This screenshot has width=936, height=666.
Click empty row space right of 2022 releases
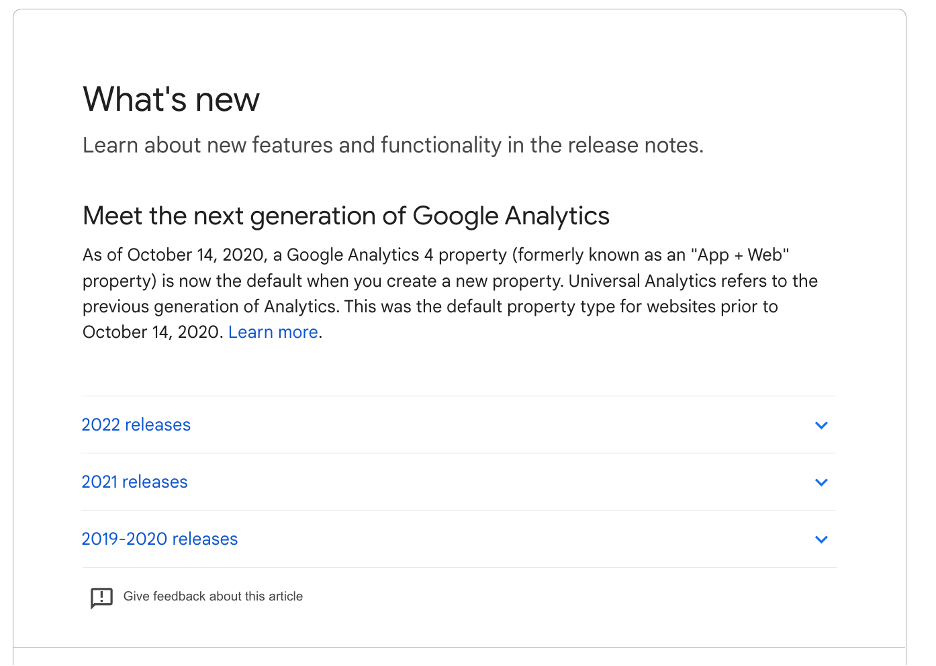point(501,425)
